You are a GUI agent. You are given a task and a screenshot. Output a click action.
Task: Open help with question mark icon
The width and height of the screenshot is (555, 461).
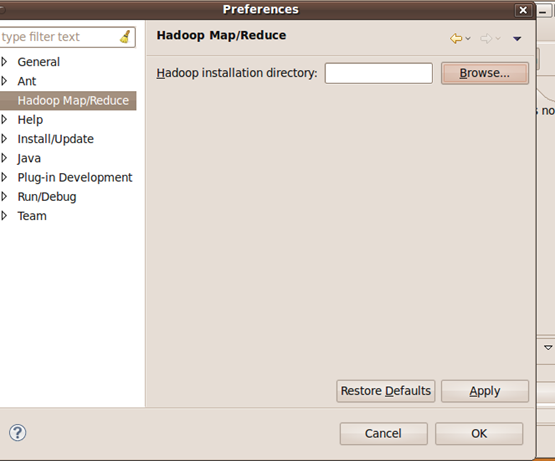click(17, 433)
